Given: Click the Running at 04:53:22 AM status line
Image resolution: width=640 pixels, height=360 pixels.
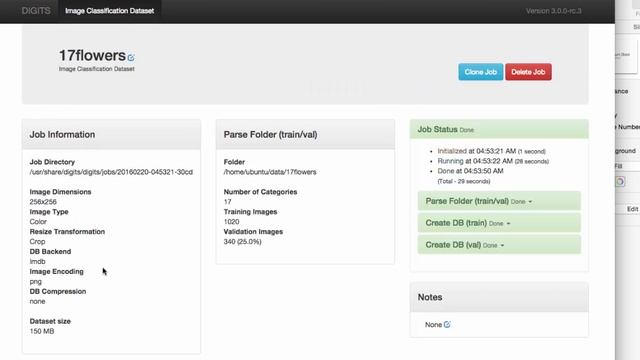Looking at the screenshot, I should click(x=493, y=161).
